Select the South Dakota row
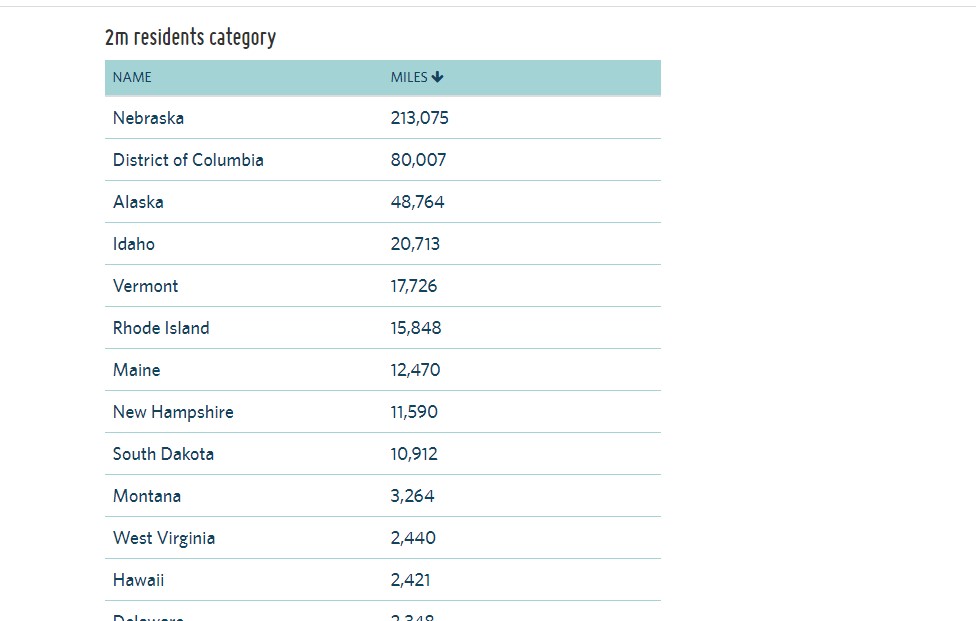The width and height of the screenshot is (976, 621). click(383, 454)
